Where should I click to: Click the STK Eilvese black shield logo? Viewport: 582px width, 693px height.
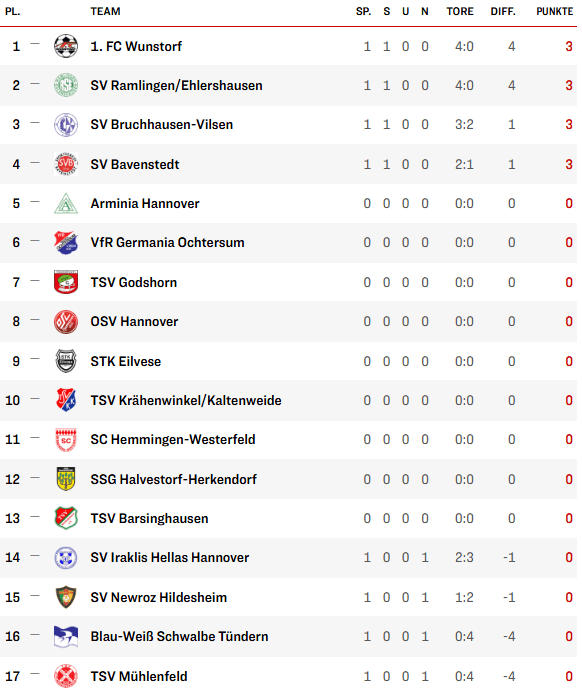pos(66,361)
